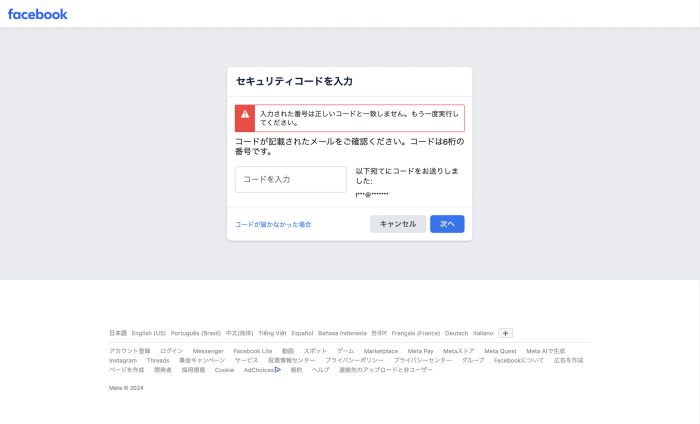Switch language to Deutsch
This screenshot has width=700, height=424.
pos(456,333)
